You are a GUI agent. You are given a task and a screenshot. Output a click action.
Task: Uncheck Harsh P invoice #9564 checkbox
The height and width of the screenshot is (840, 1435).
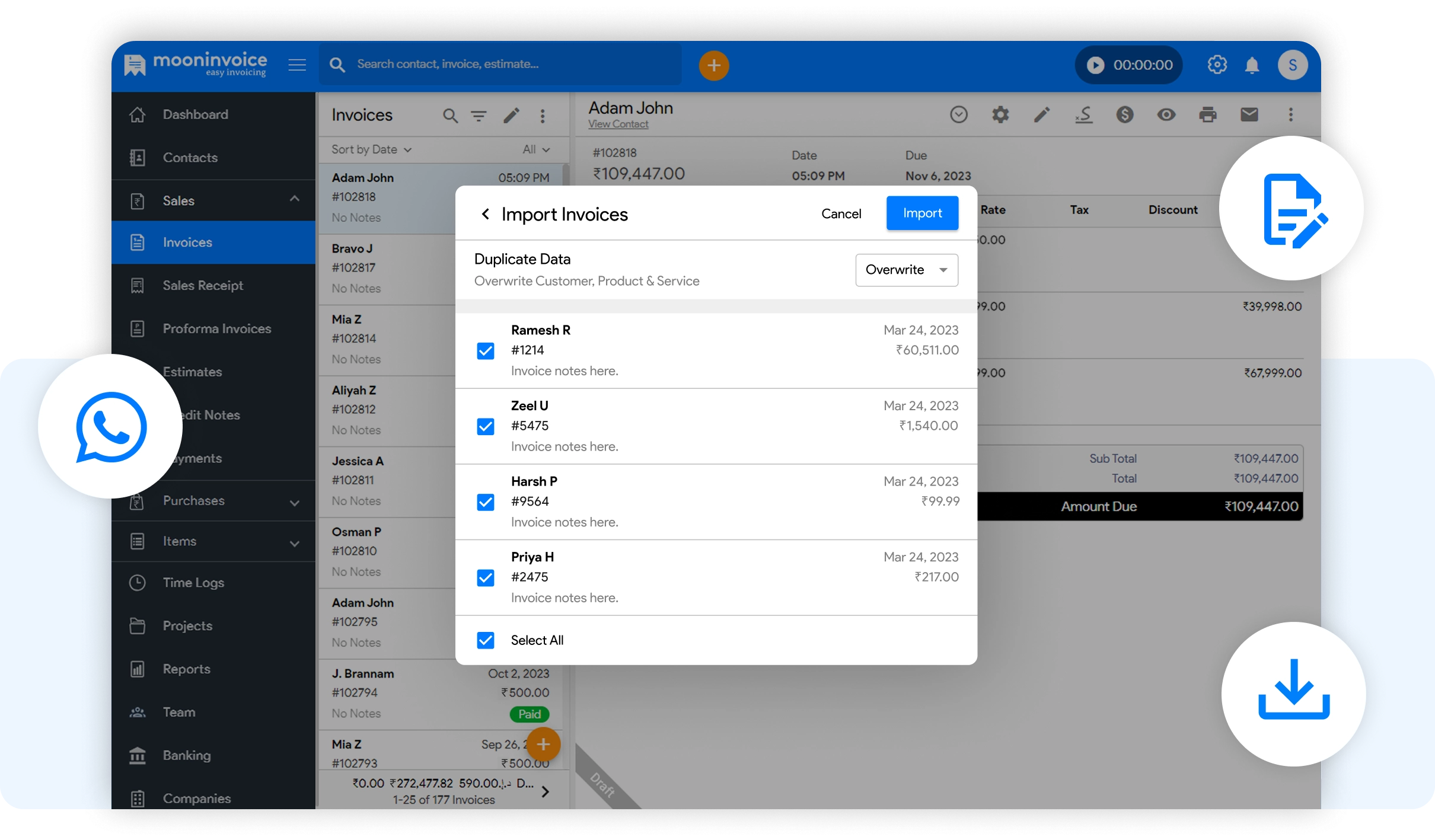(485, 502)
